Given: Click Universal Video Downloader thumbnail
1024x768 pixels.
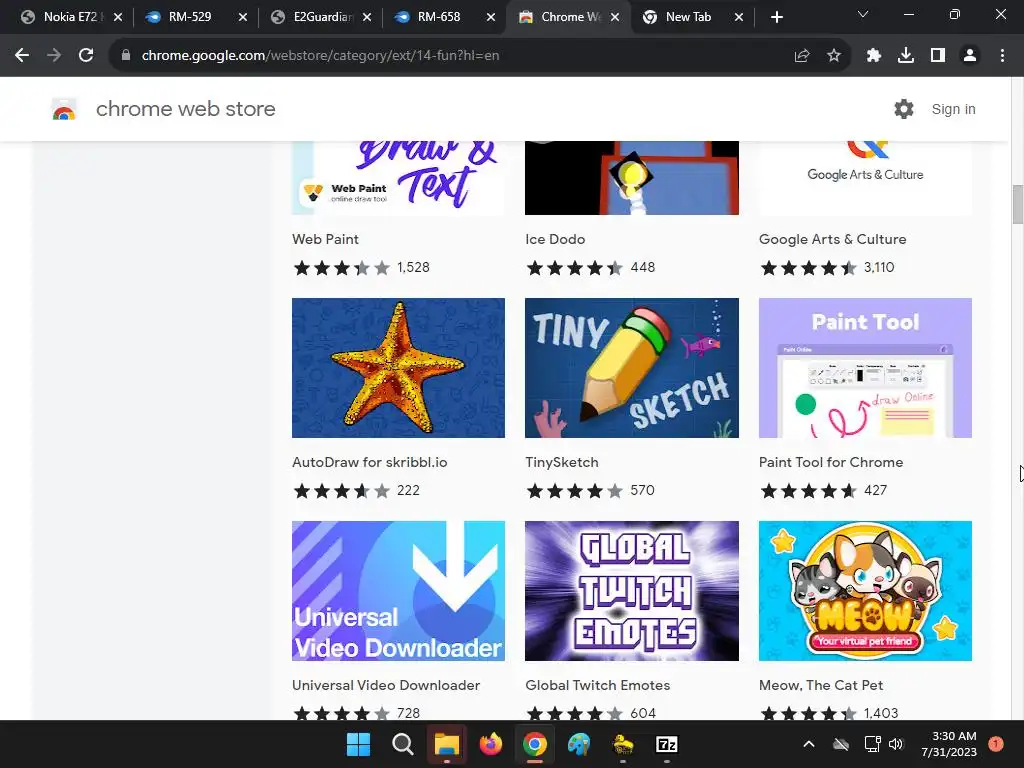Looking at the screenshot, I should 398,591.
